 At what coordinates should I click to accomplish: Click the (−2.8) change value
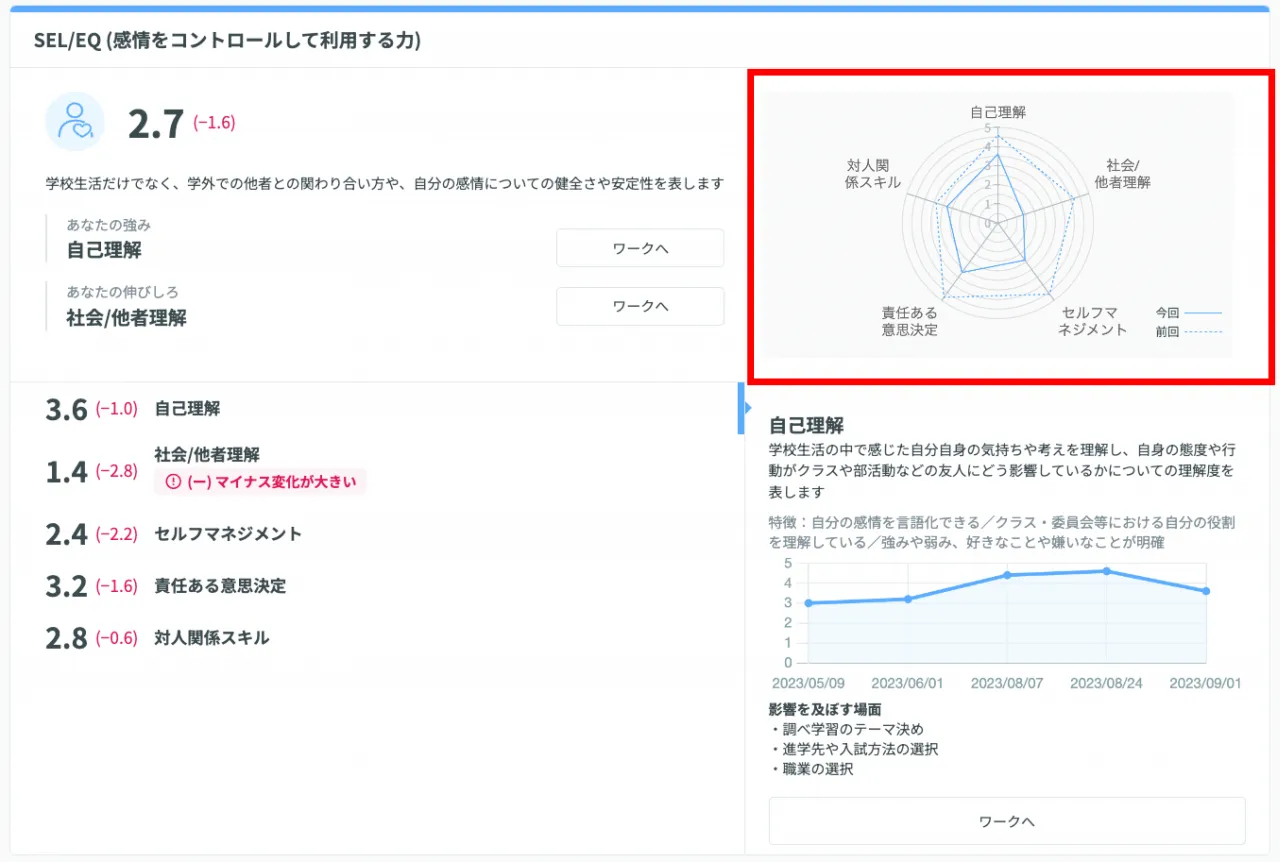pyautogui.click(x=116, y=471)
